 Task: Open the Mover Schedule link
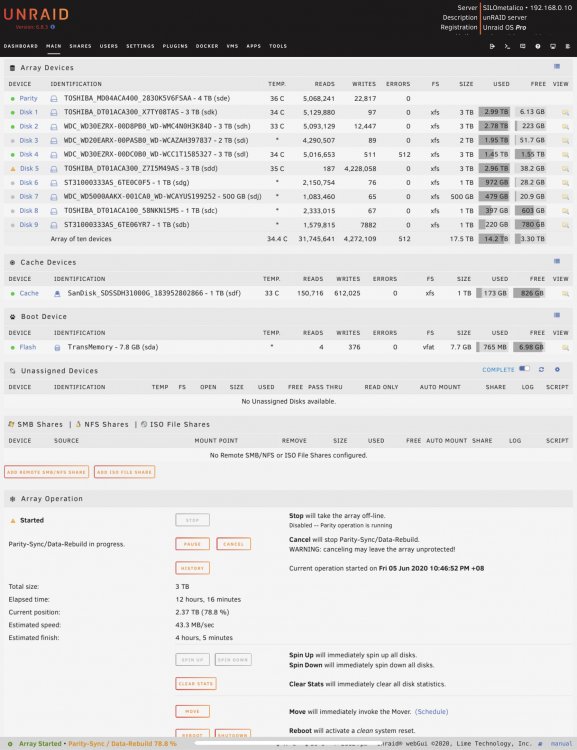(432, 712)
